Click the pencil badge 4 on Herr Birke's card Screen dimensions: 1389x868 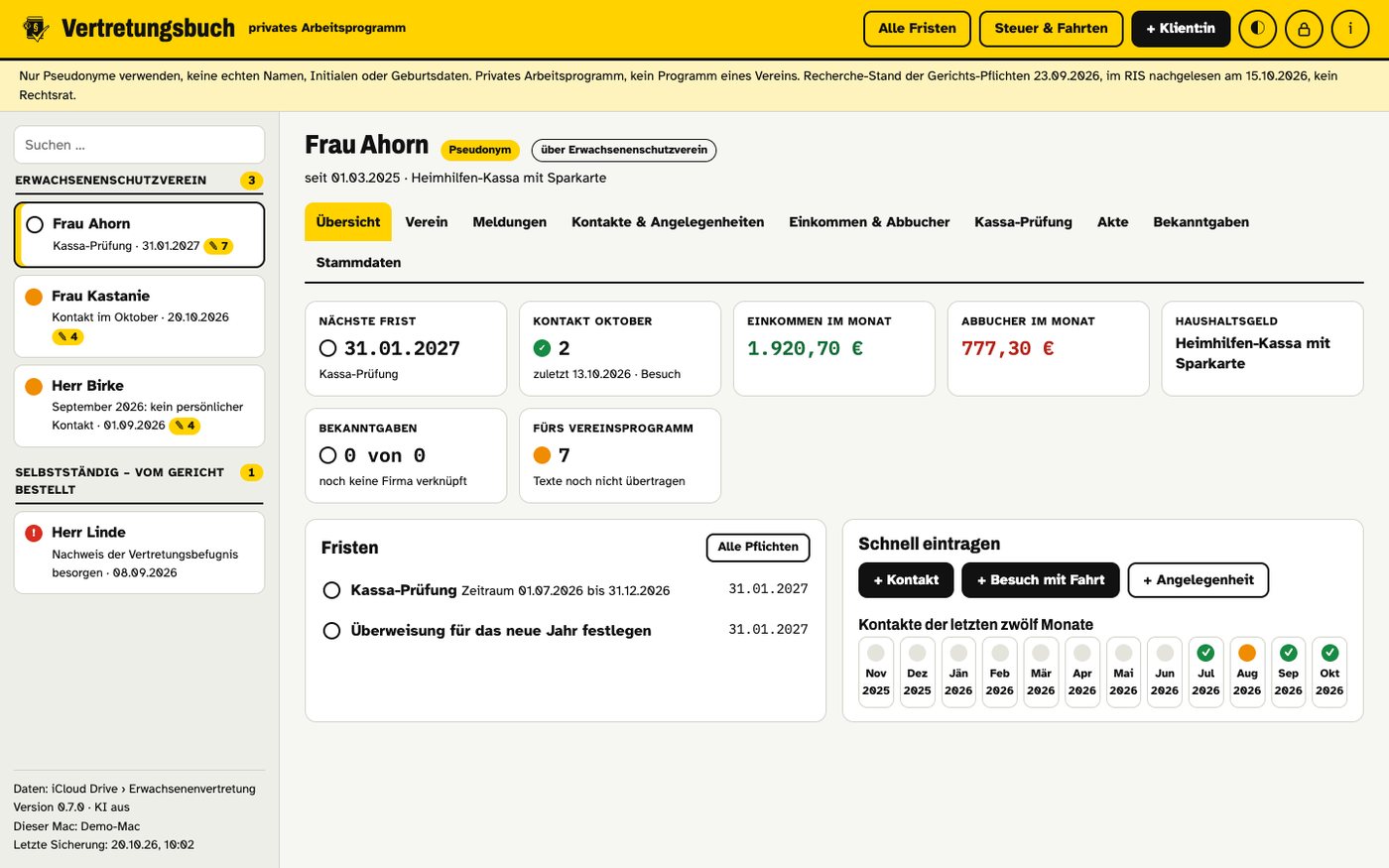point(185,426)
